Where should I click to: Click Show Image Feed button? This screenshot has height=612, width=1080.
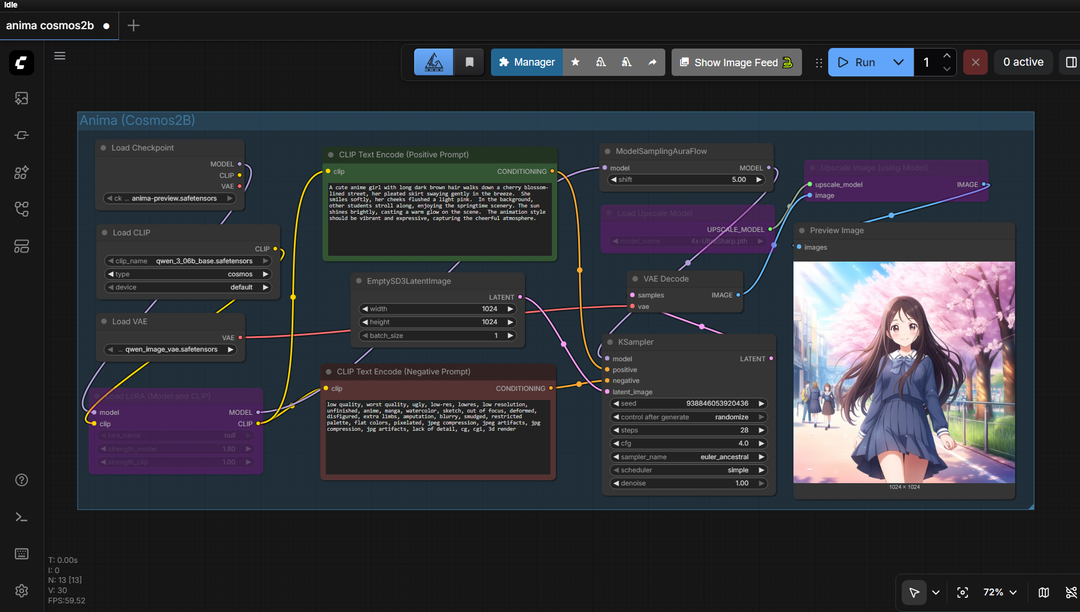(736, 62)
